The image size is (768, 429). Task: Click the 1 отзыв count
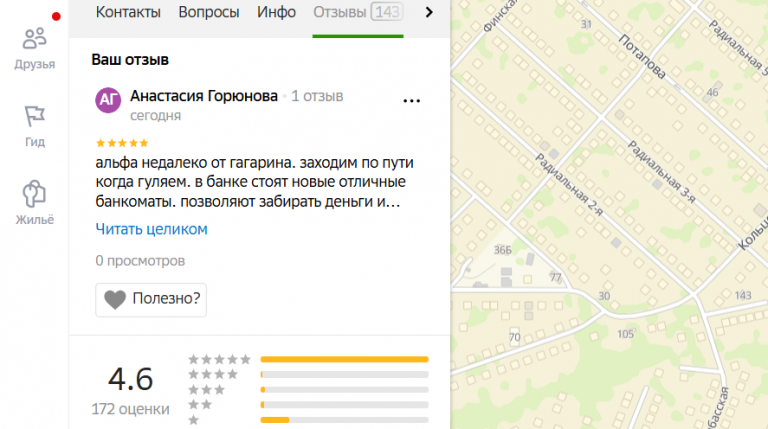point(317,96)
